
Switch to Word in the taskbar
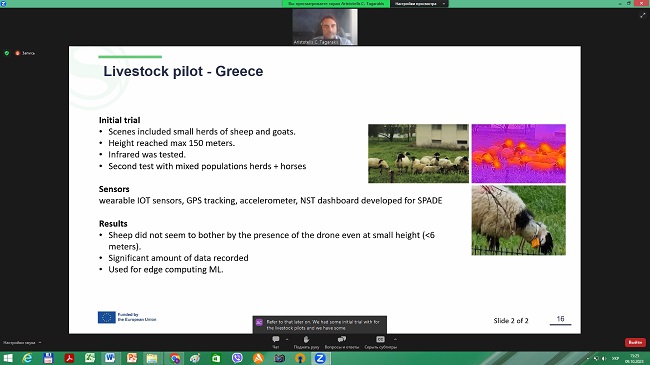(110, 358)
